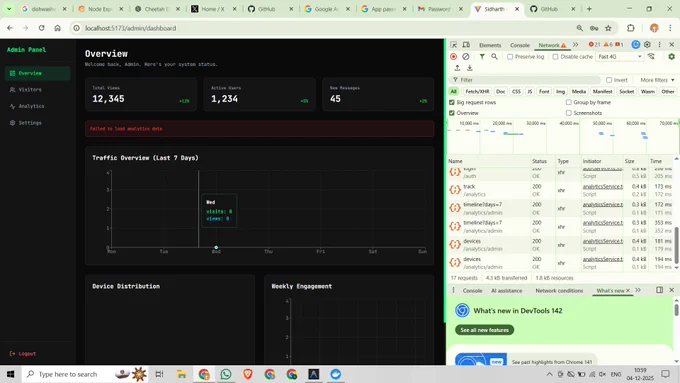Click the issues count 1 badge

pyautogui.click(x=619, y=45)
